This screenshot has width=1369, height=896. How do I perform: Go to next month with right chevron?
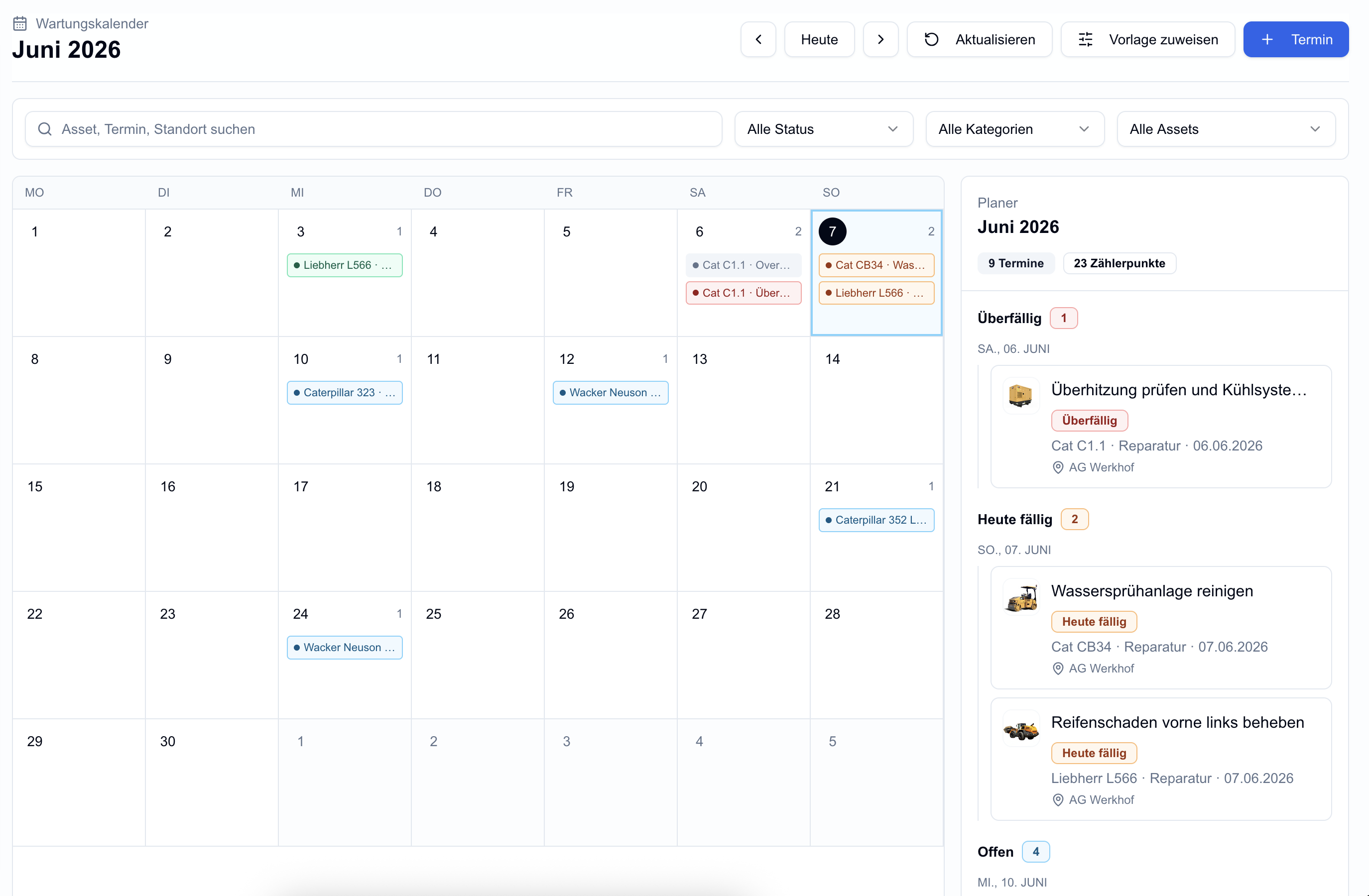(880, 39)
